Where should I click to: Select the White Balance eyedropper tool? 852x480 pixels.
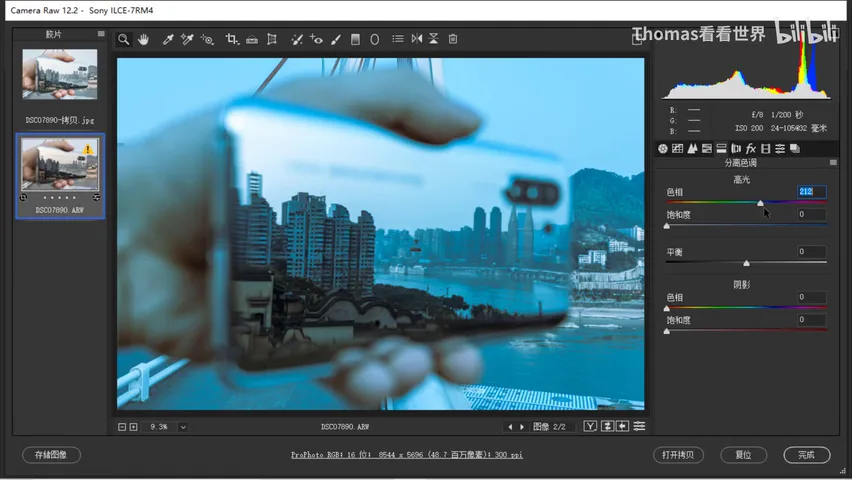click(x=168, y=39)
